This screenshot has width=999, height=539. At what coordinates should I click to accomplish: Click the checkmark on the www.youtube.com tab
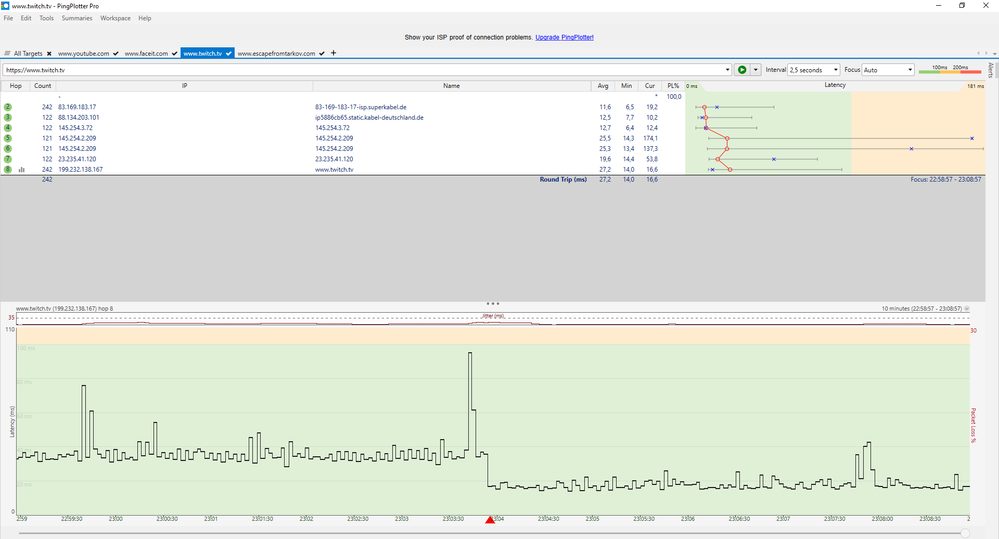pyautogui.click(x=116, y=54)
